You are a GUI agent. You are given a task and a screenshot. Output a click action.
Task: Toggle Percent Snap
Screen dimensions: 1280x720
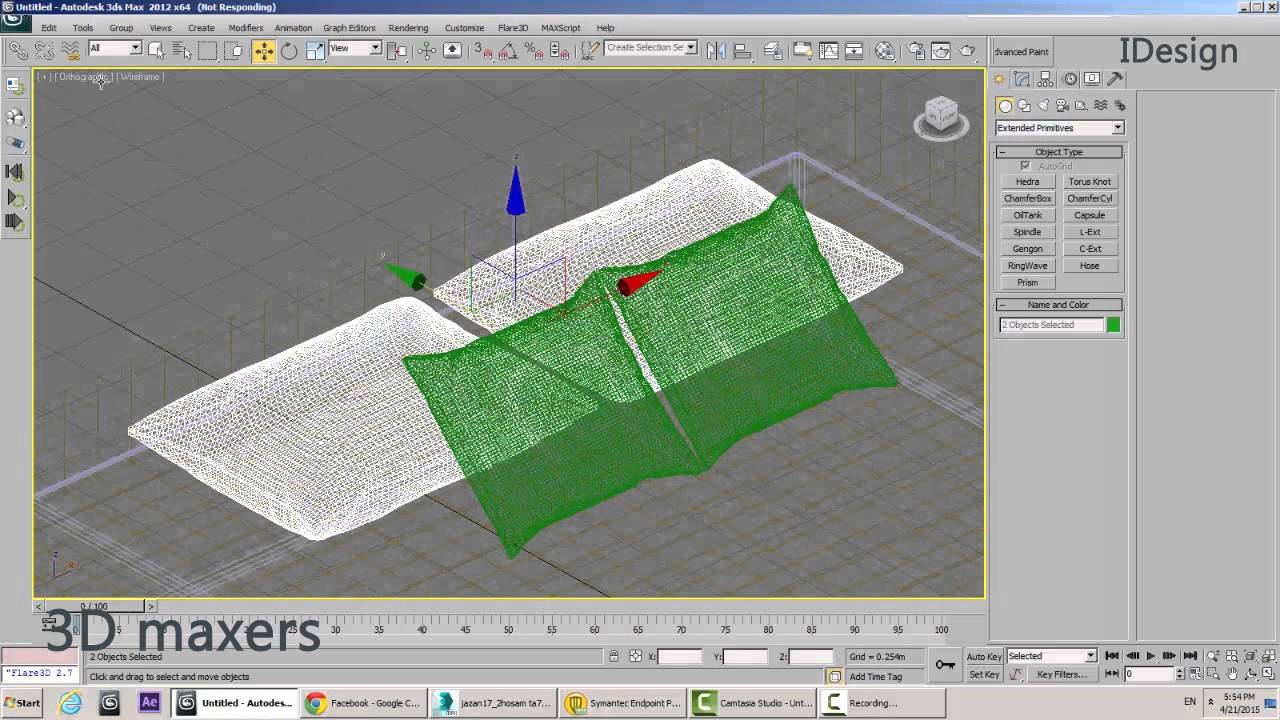(x=534, y=50)
